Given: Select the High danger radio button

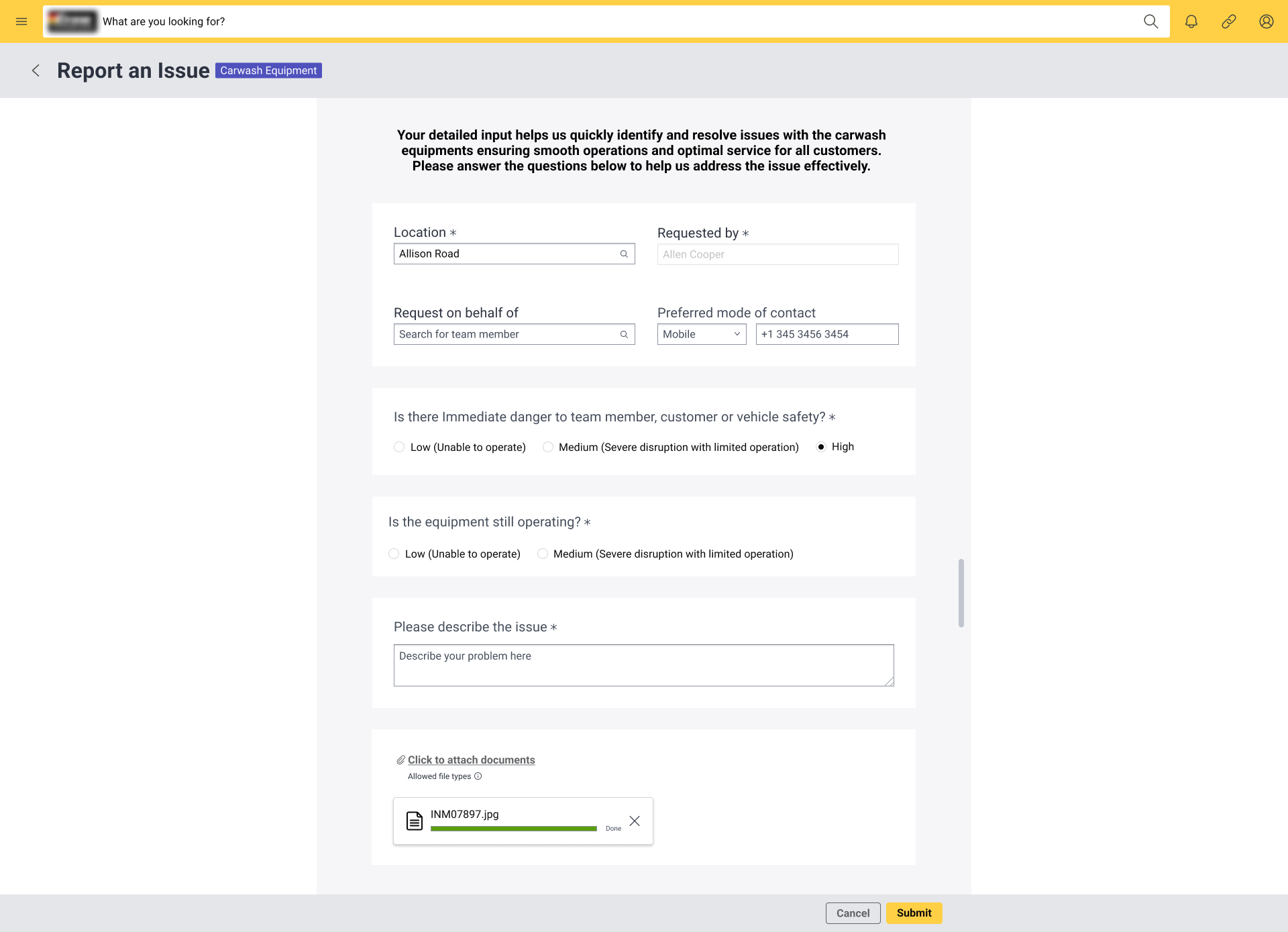Looking at the screenshot, I should point(820,447).
